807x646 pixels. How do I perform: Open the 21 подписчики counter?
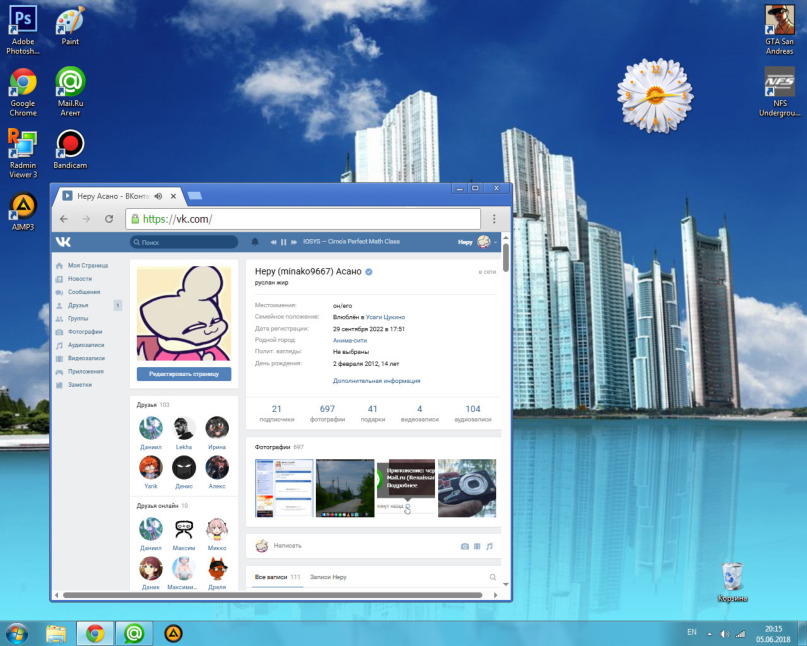click(x=276, y=413)
